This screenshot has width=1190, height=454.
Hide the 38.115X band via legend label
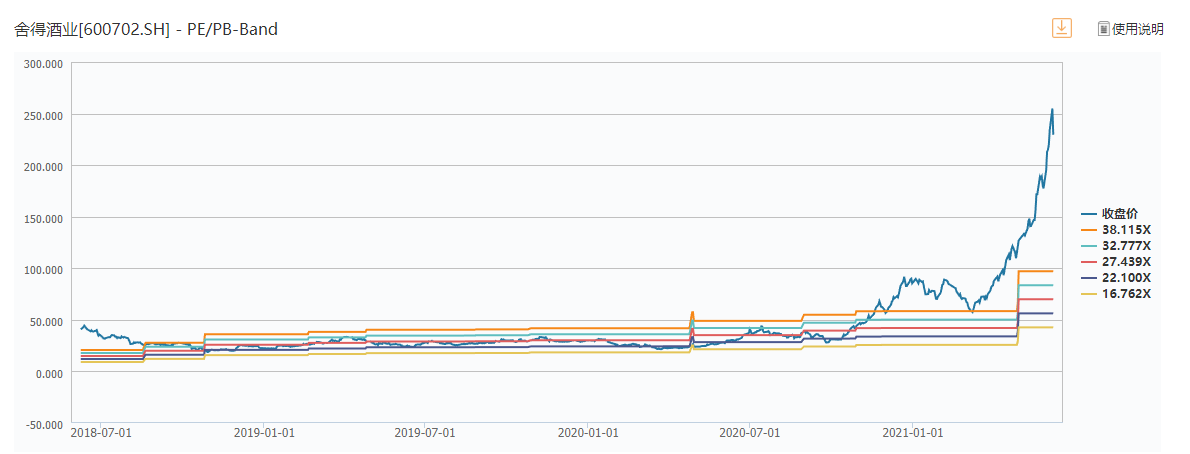(x=1126, y=229)
